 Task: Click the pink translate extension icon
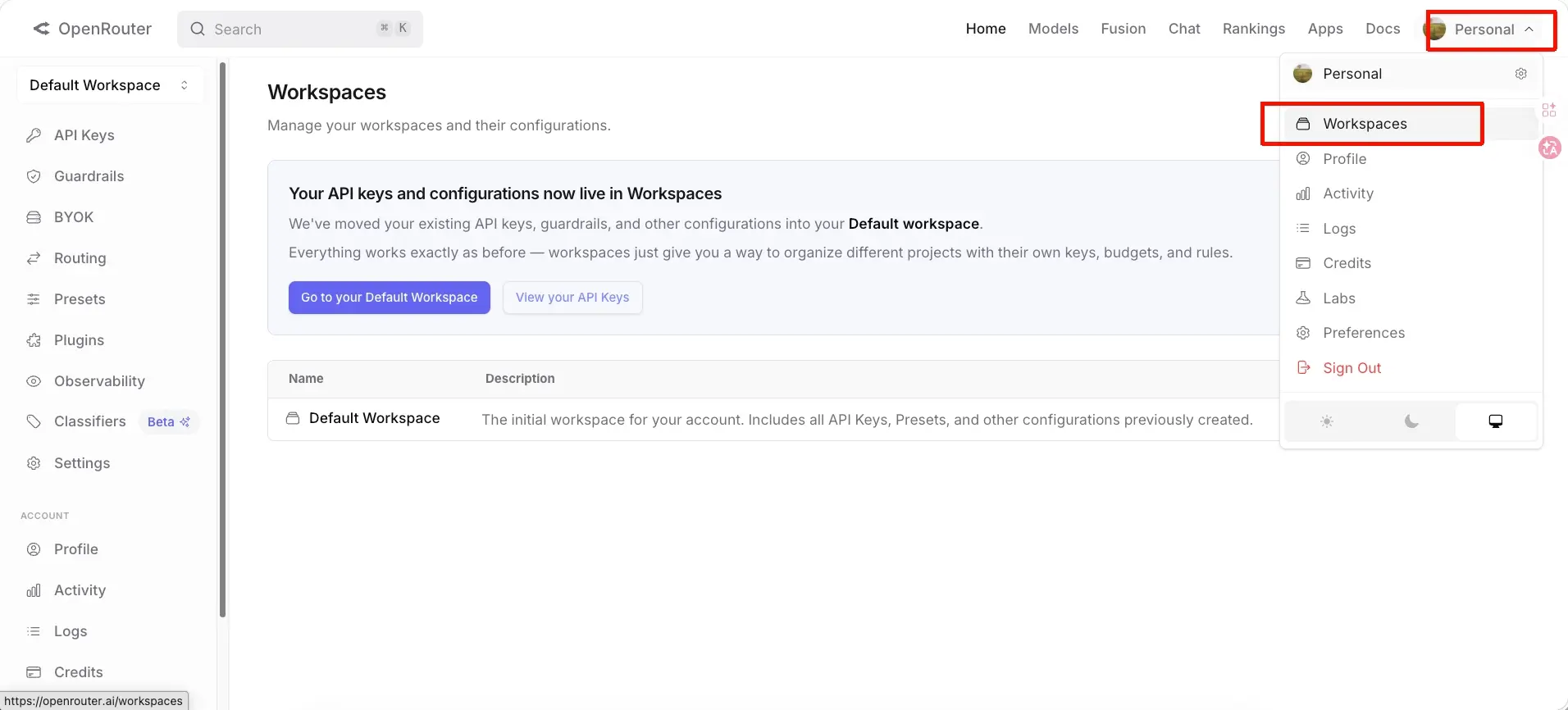[1550, 148]
